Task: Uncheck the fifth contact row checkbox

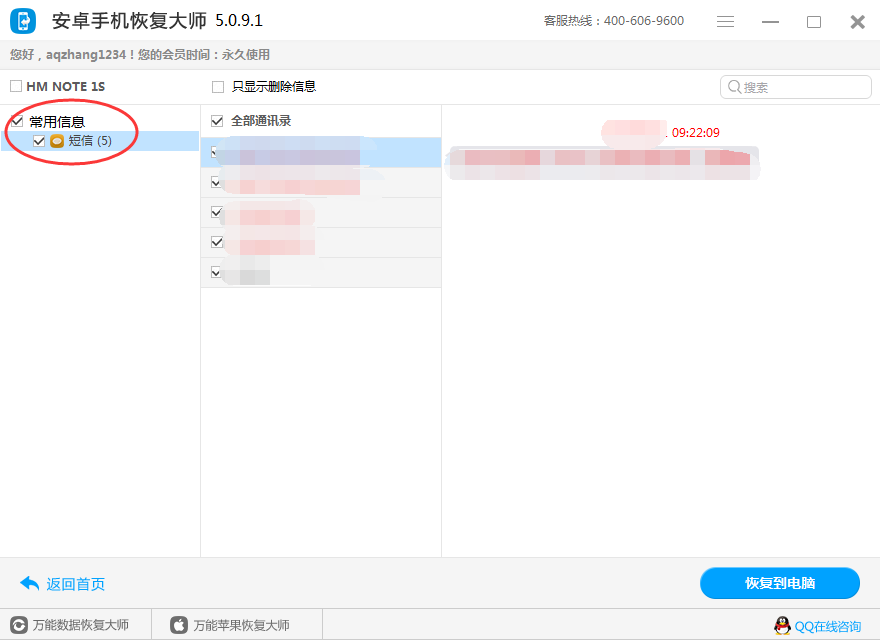Action: coord(216,272)
